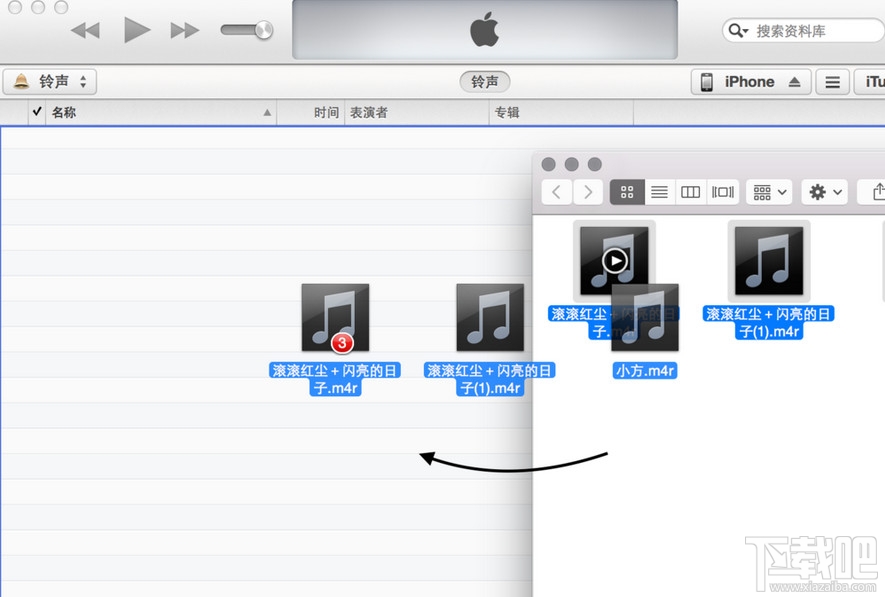Open the item arrangement dropdown in Finder
The width and height of the screenshot is (885, 597).
click(x=768, y=192)
